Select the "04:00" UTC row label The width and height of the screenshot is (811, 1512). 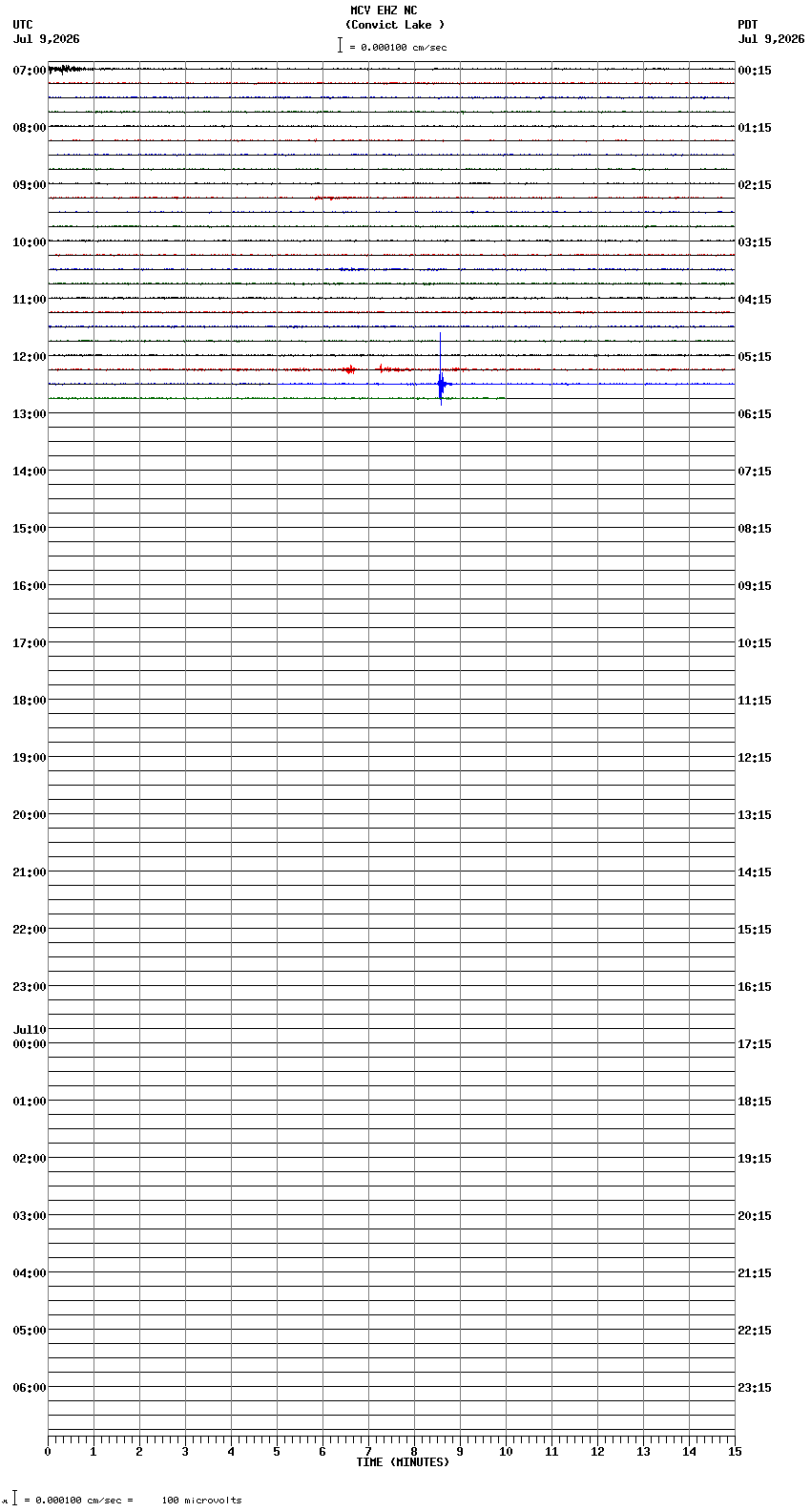(x=30, y=1273)
